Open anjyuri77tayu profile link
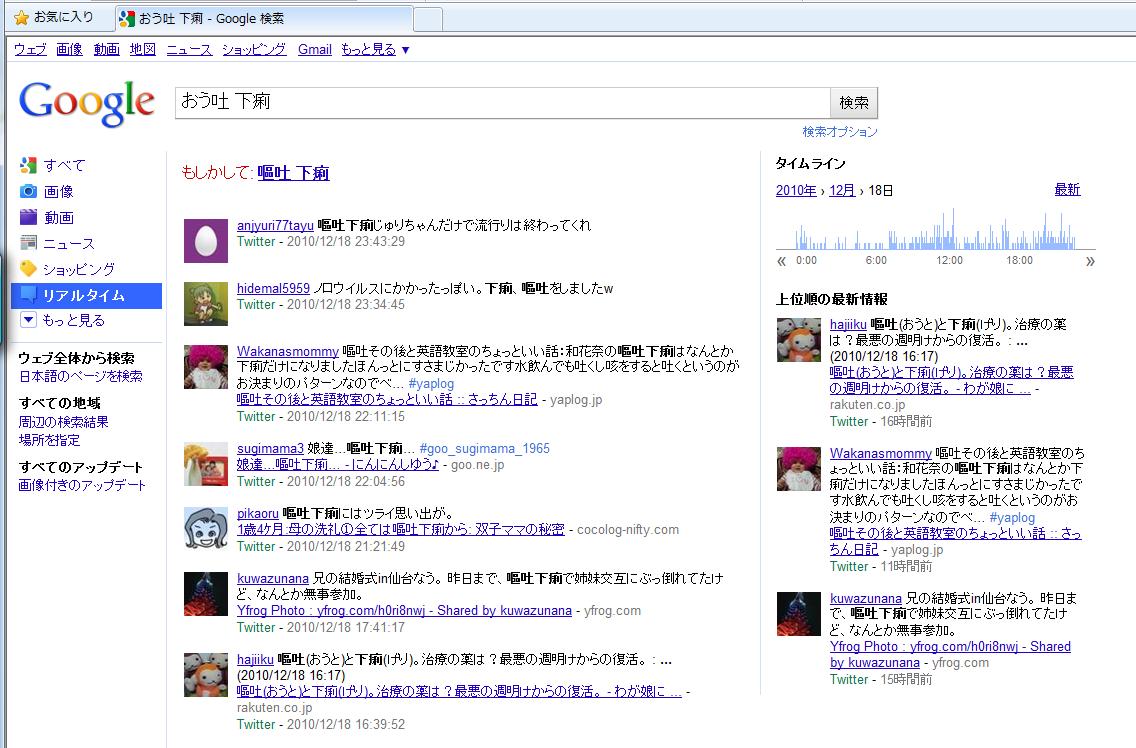The width and height of the screenshot is (1136, 748). pyautogui.click(x=275, y=225)
